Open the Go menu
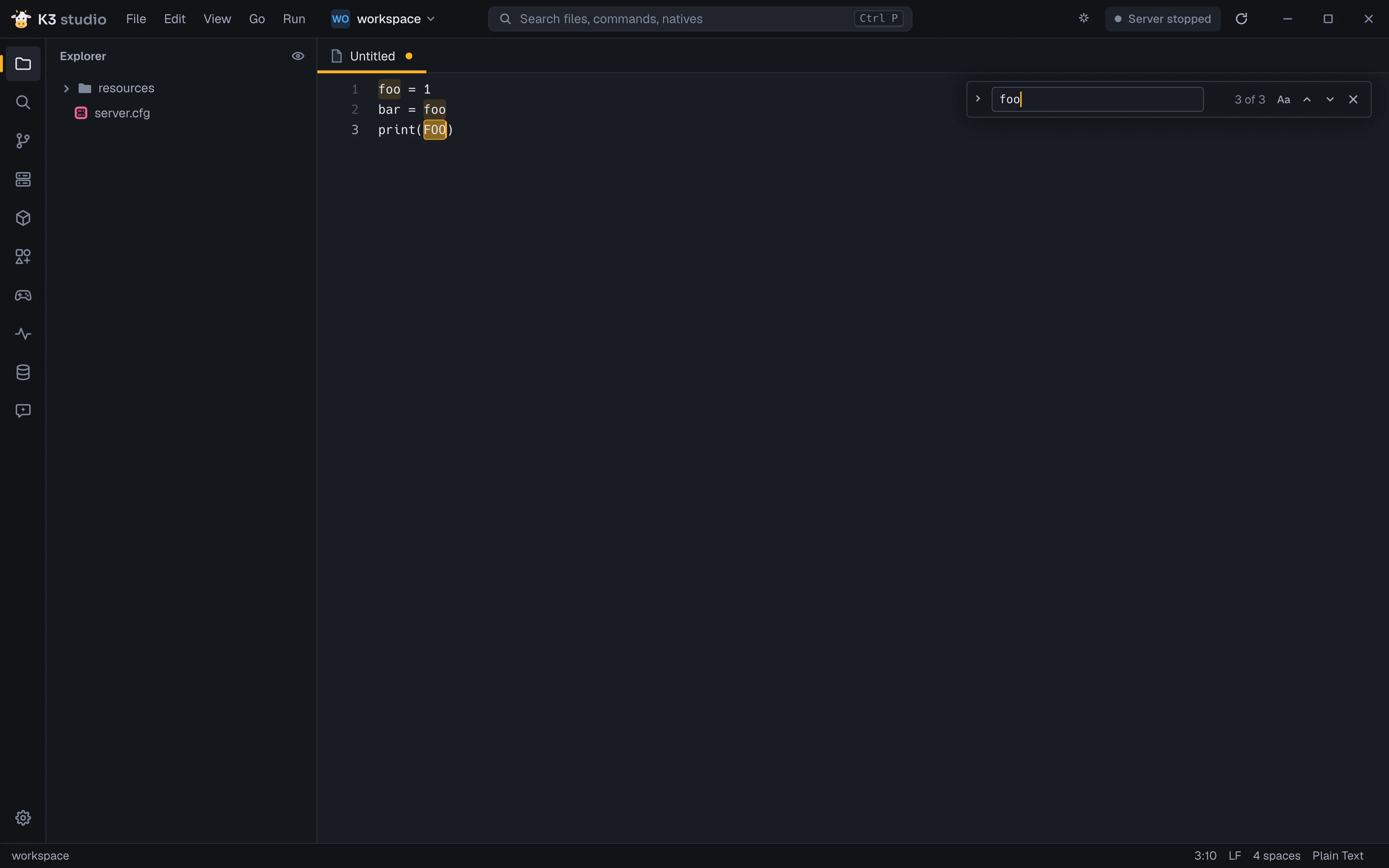 point(257,19)
